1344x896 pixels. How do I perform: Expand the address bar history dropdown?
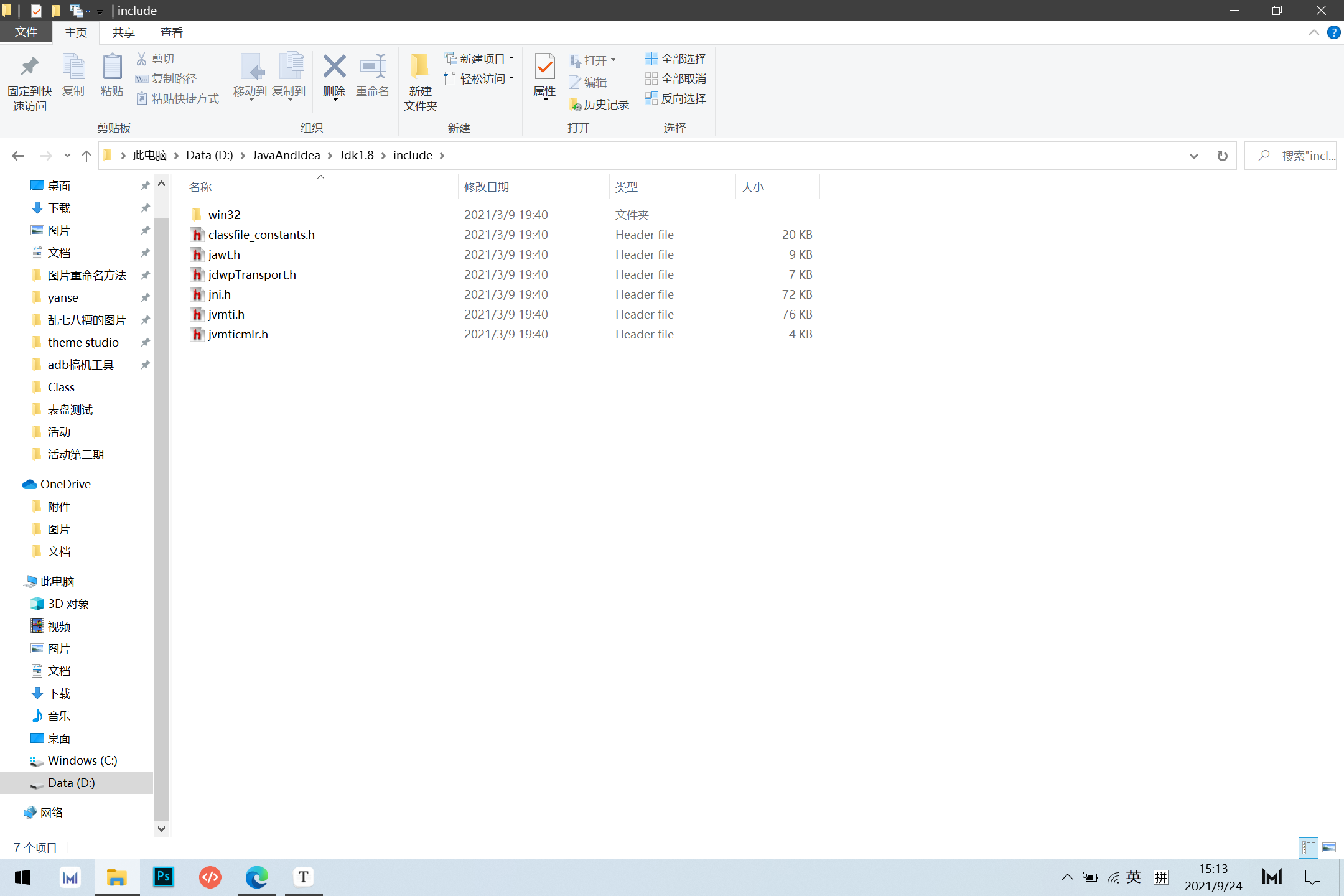pos(1193,156)
